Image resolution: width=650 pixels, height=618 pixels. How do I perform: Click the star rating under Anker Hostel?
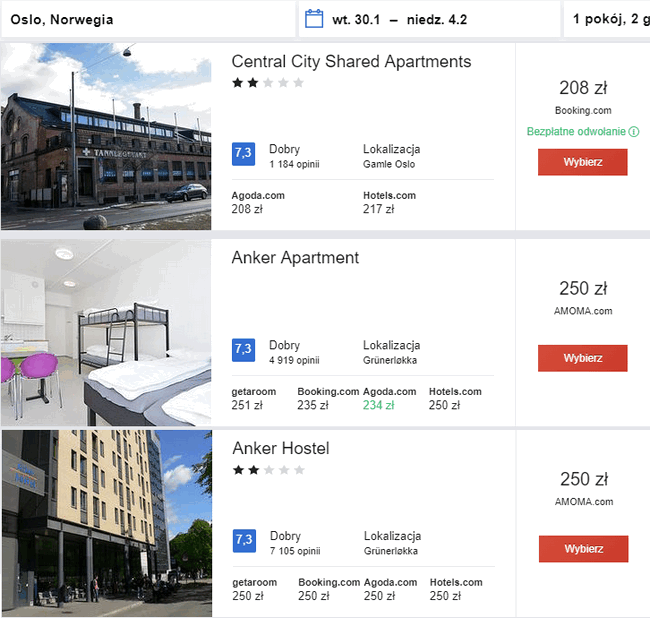pos(269,470)
